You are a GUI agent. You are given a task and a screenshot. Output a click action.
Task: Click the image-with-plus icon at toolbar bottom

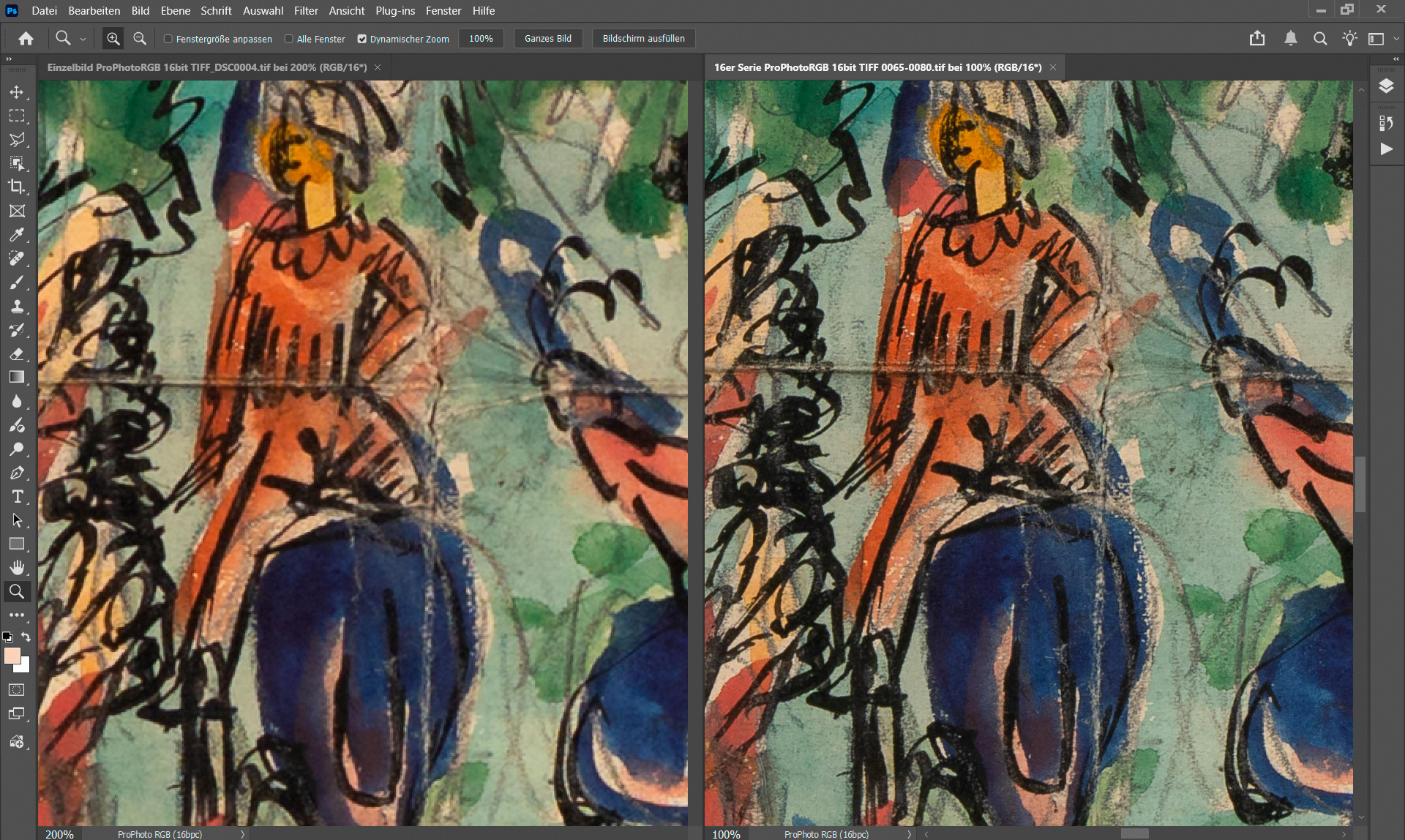coord(17,742)
